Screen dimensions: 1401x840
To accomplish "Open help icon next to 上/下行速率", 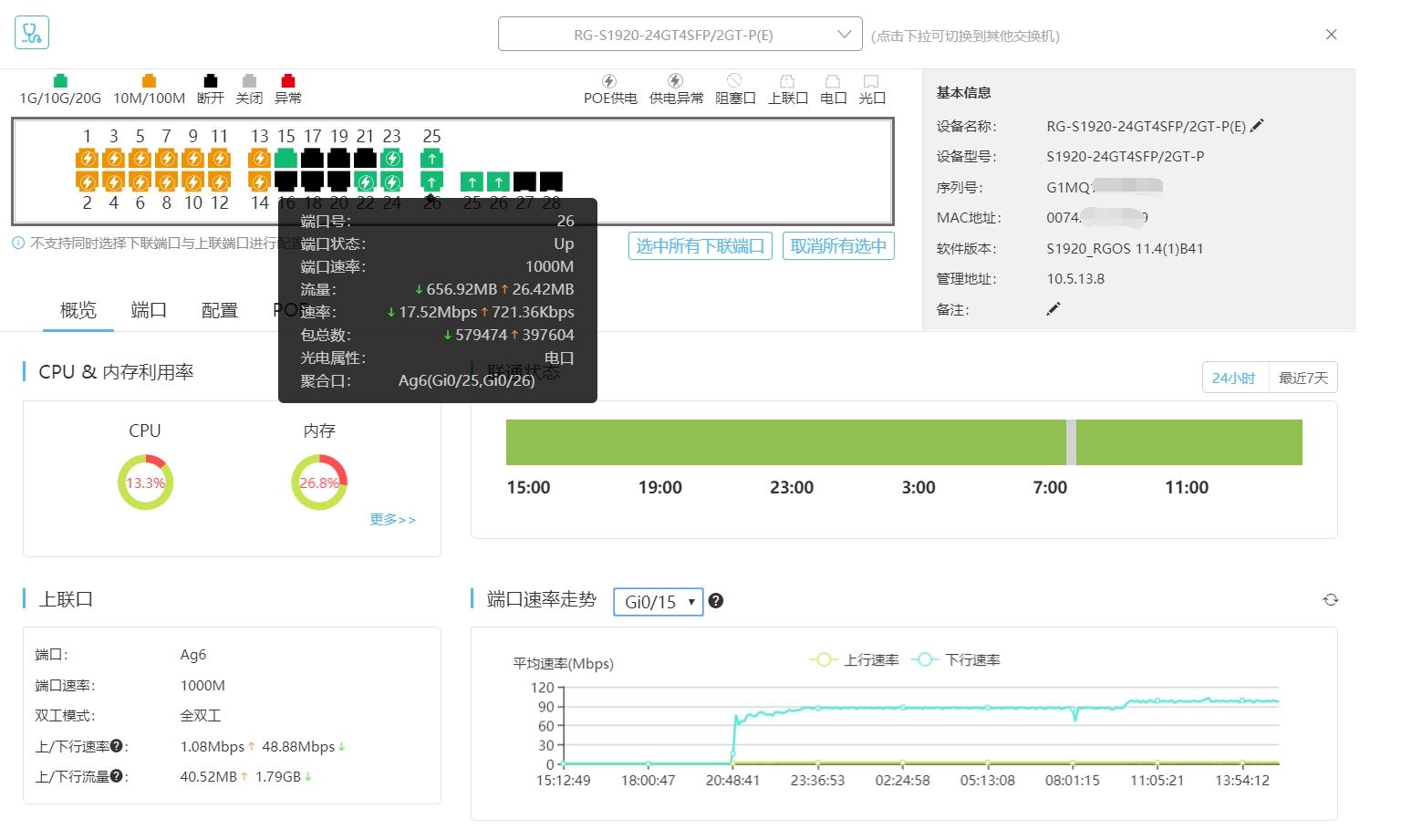I will 117,746.
